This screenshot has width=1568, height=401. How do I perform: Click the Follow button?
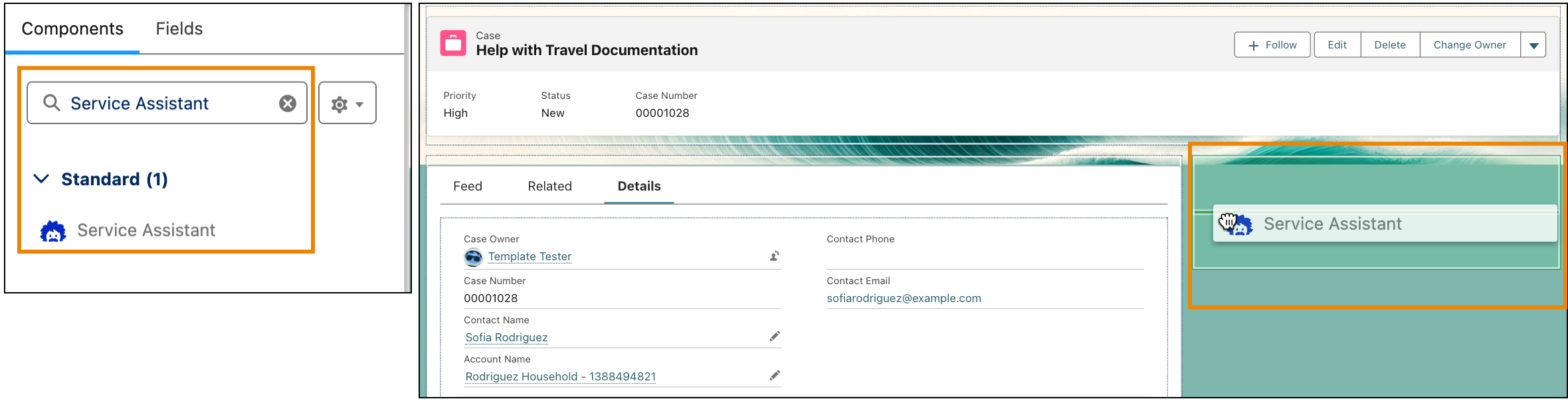[x=1272, y=45]
